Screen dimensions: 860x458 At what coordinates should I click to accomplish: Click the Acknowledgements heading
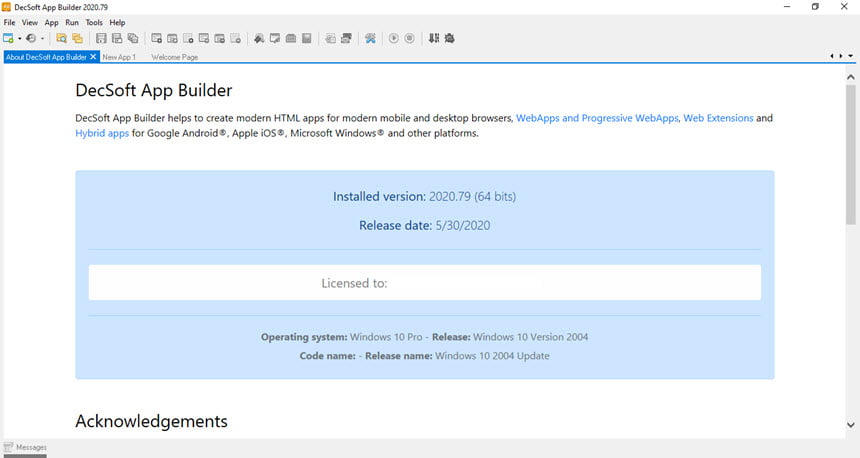(151, 421)
